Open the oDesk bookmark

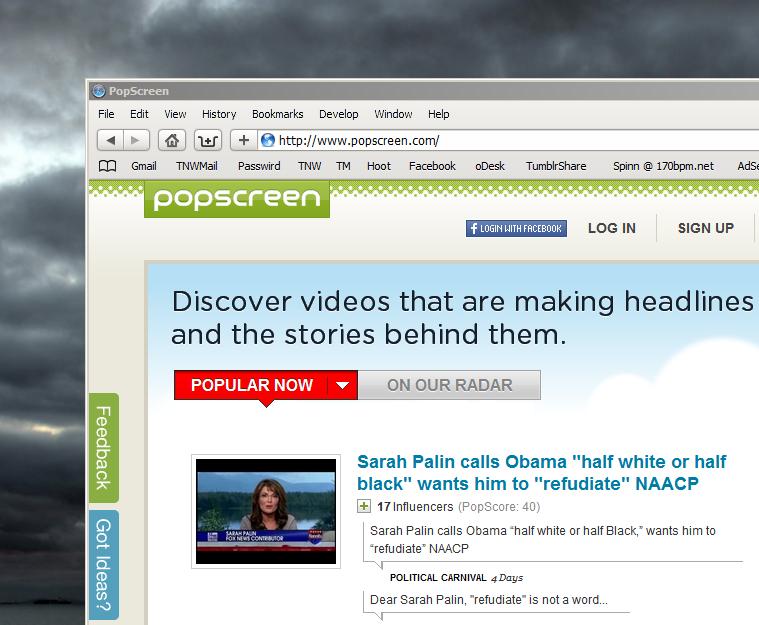pos(490,166)
